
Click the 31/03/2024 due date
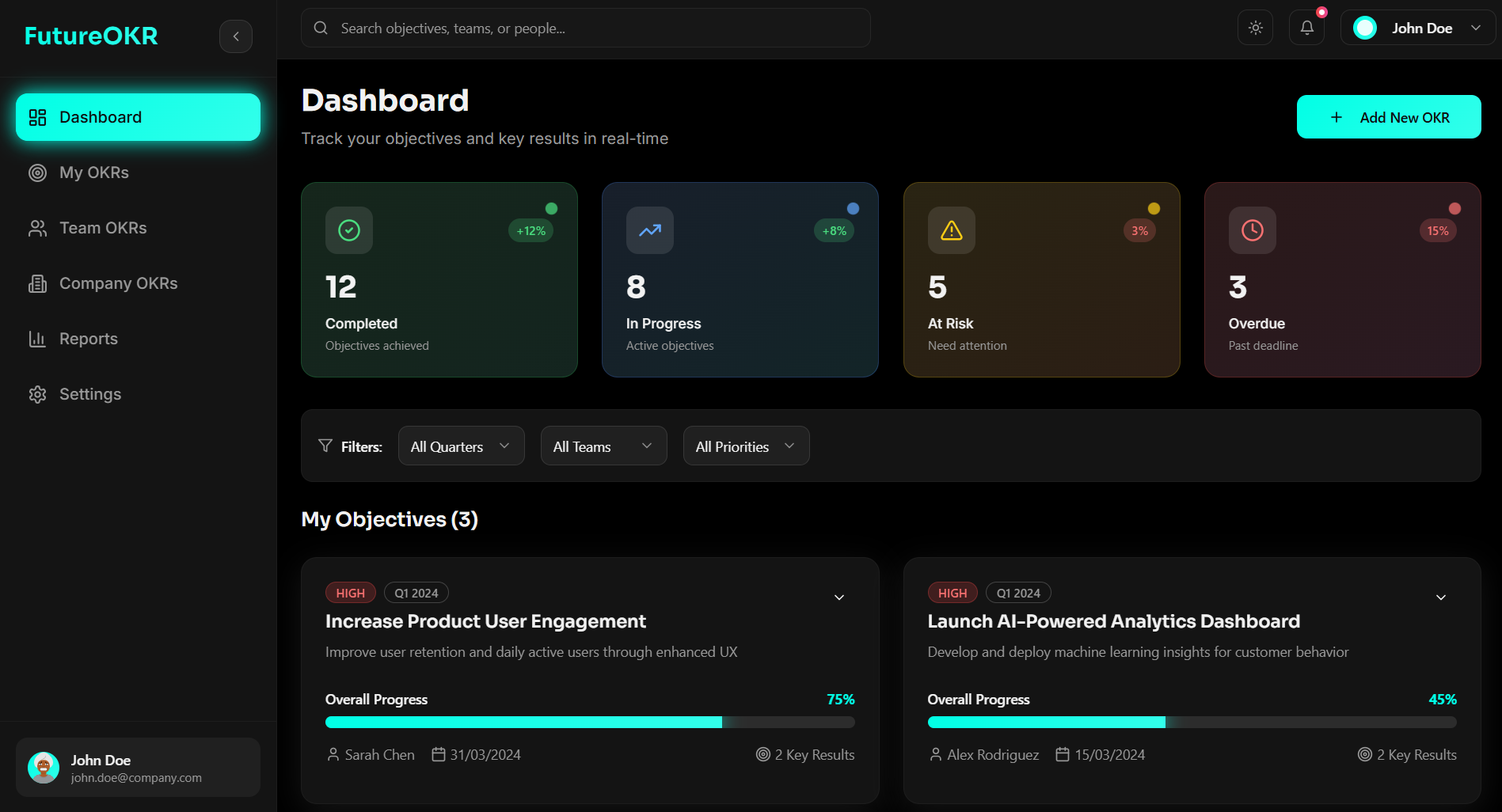(476, 755)
